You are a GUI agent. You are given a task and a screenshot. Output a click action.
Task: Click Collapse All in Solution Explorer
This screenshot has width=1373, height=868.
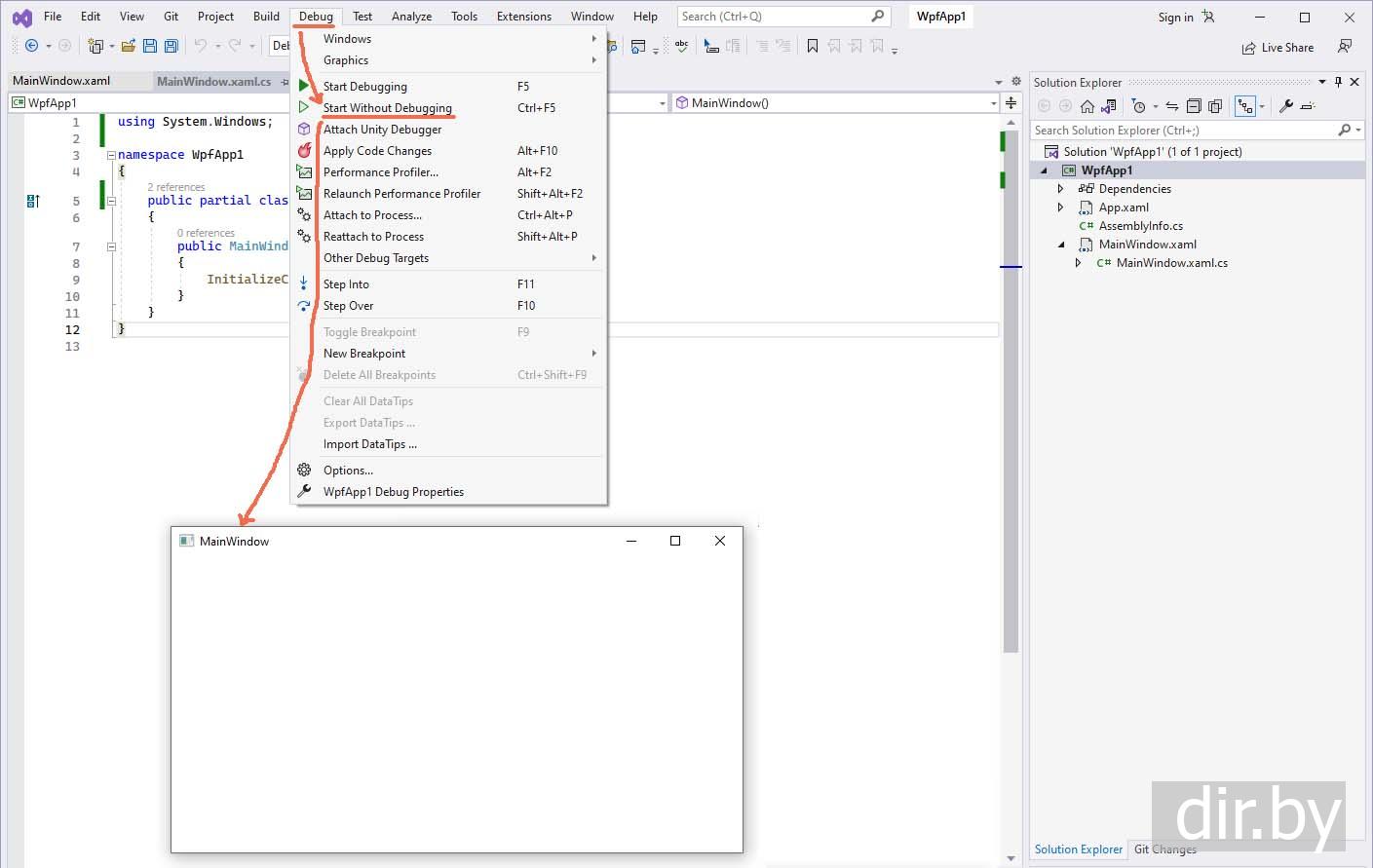point(1194,106)
